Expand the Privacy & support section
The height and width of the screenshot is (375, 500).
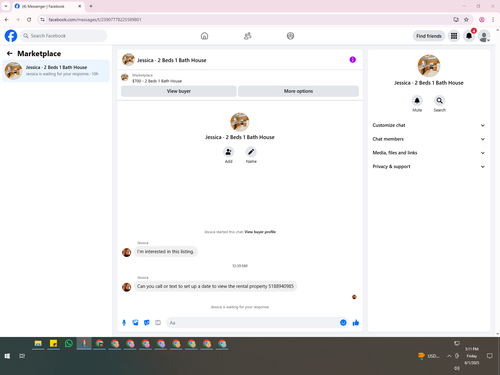click(428, 166)
